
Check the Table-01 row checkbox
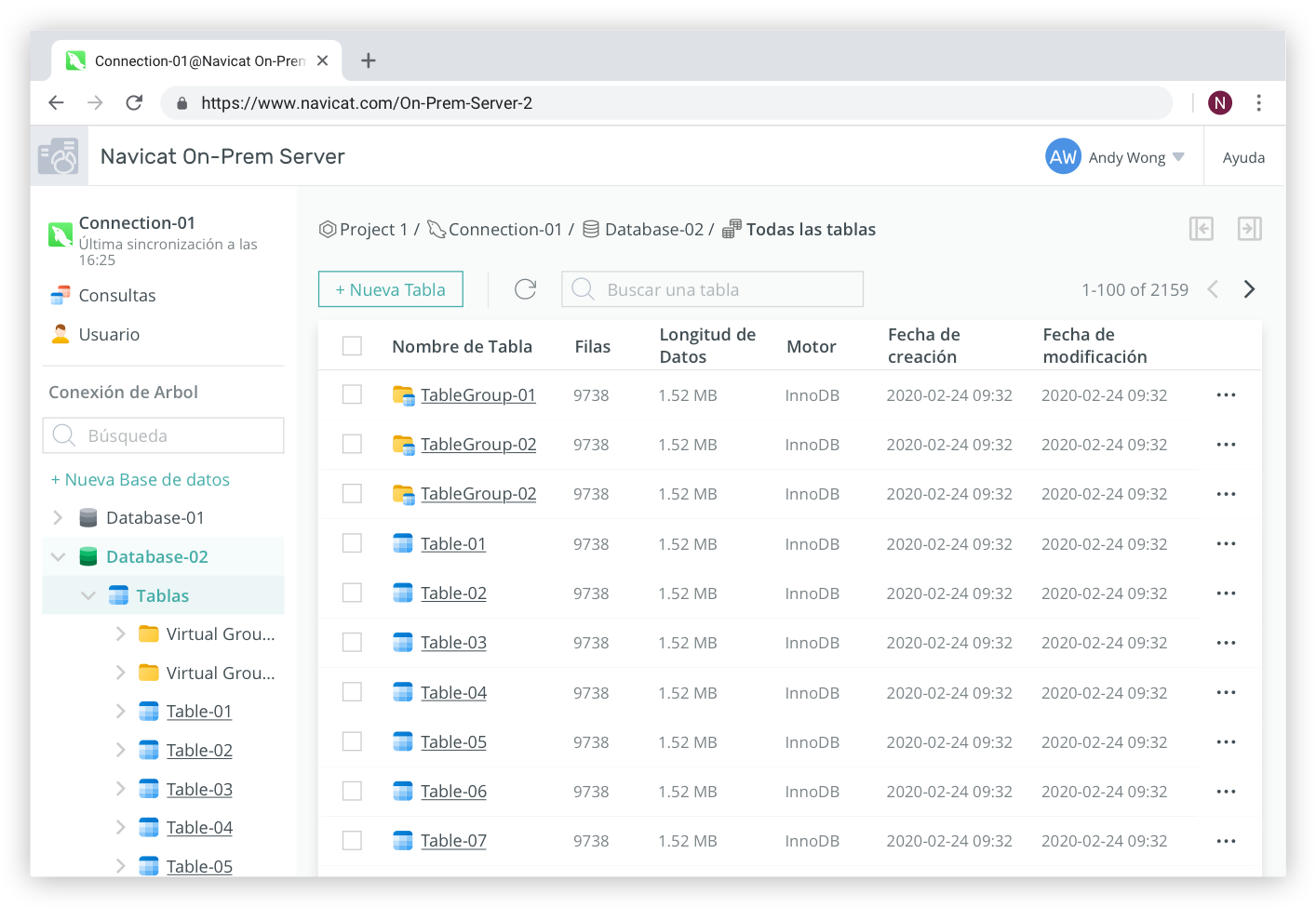tap(352, 543)
